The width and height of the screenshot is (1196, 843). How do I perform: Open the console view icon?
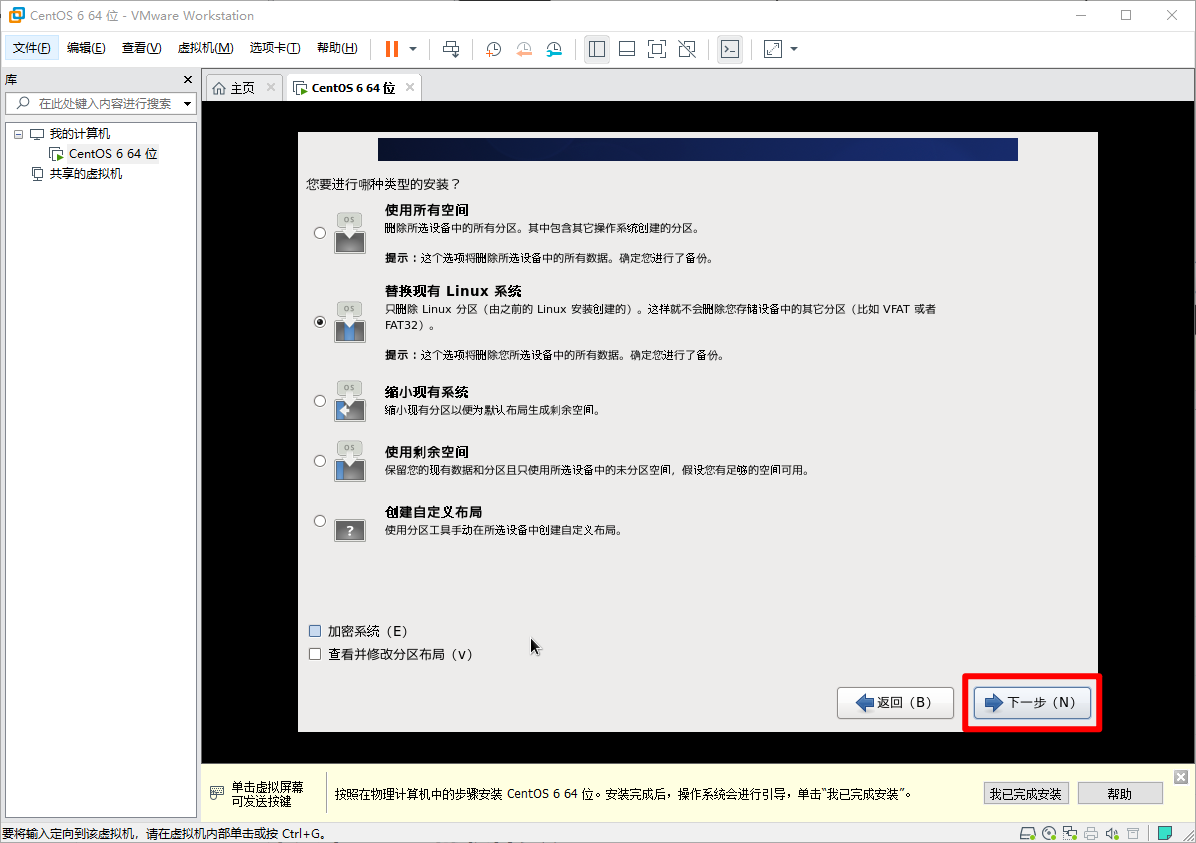(730, 49)
